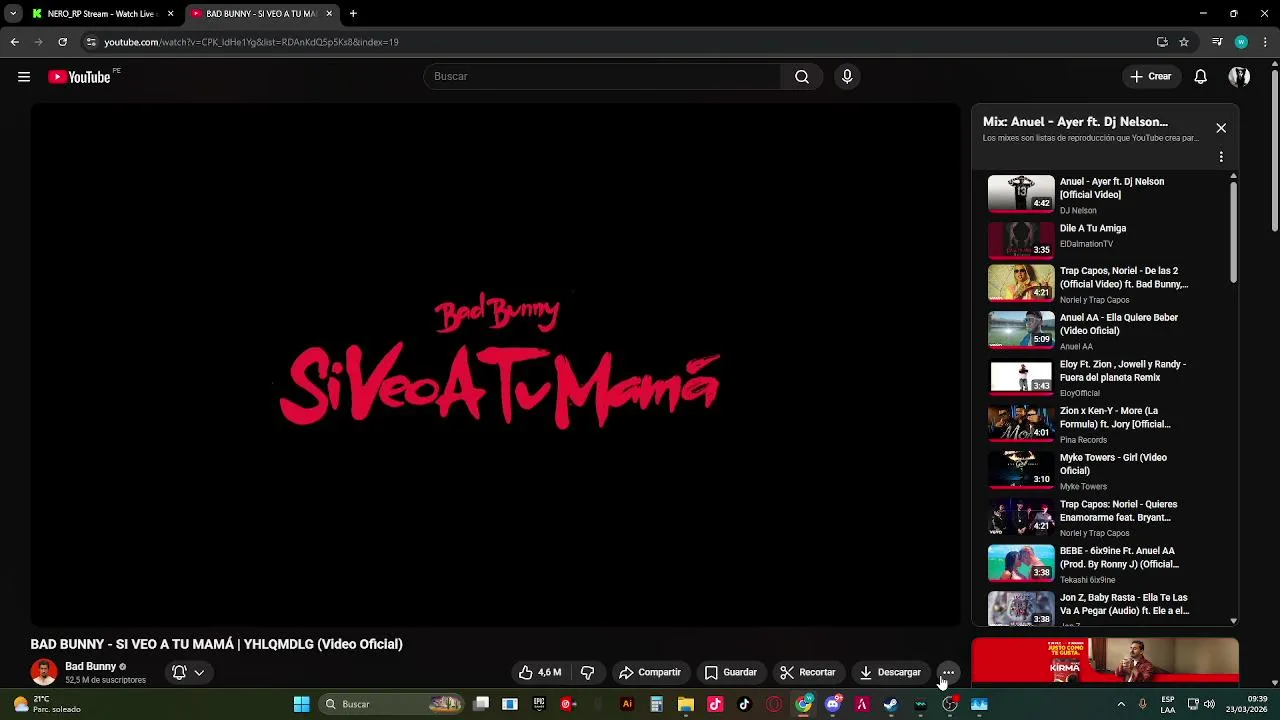Open browser media control button
The height and width of the screenshot is (720, 1280).
[x=1217, y=42]
